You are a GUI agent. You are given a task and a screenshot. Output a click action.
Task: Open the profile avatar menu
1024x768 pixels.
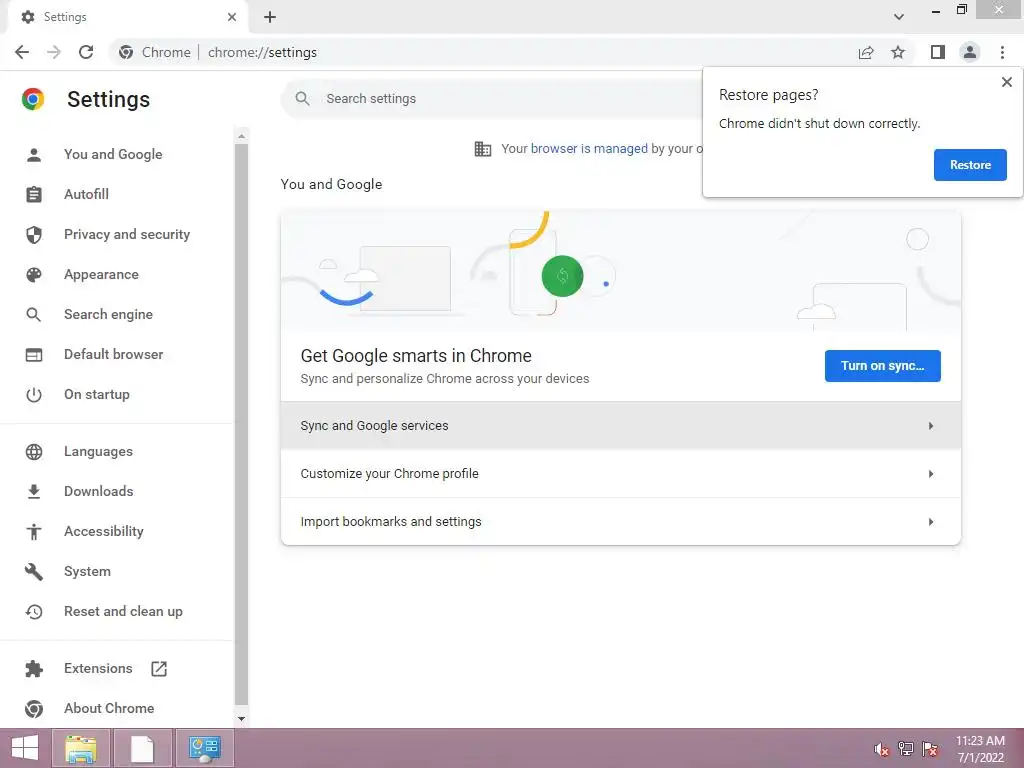click(x=970, y=52)
